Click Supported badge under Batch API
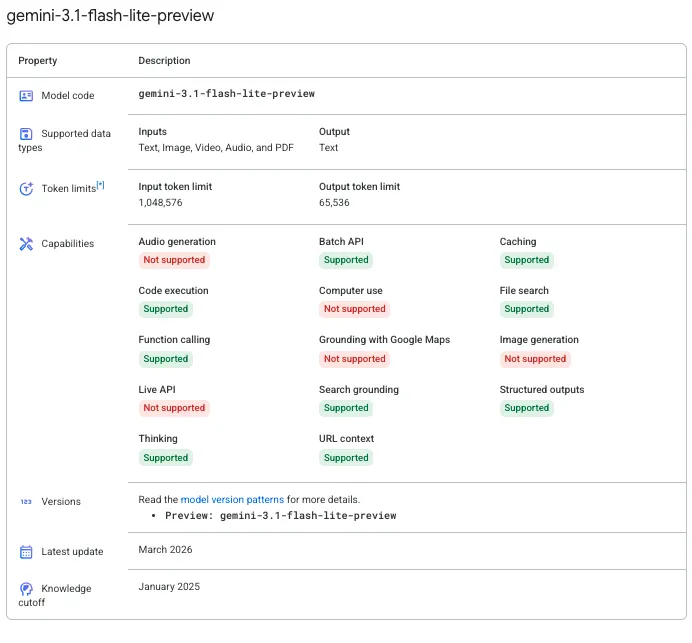Viewport: 692px width, 643px height. pos(346,260)
